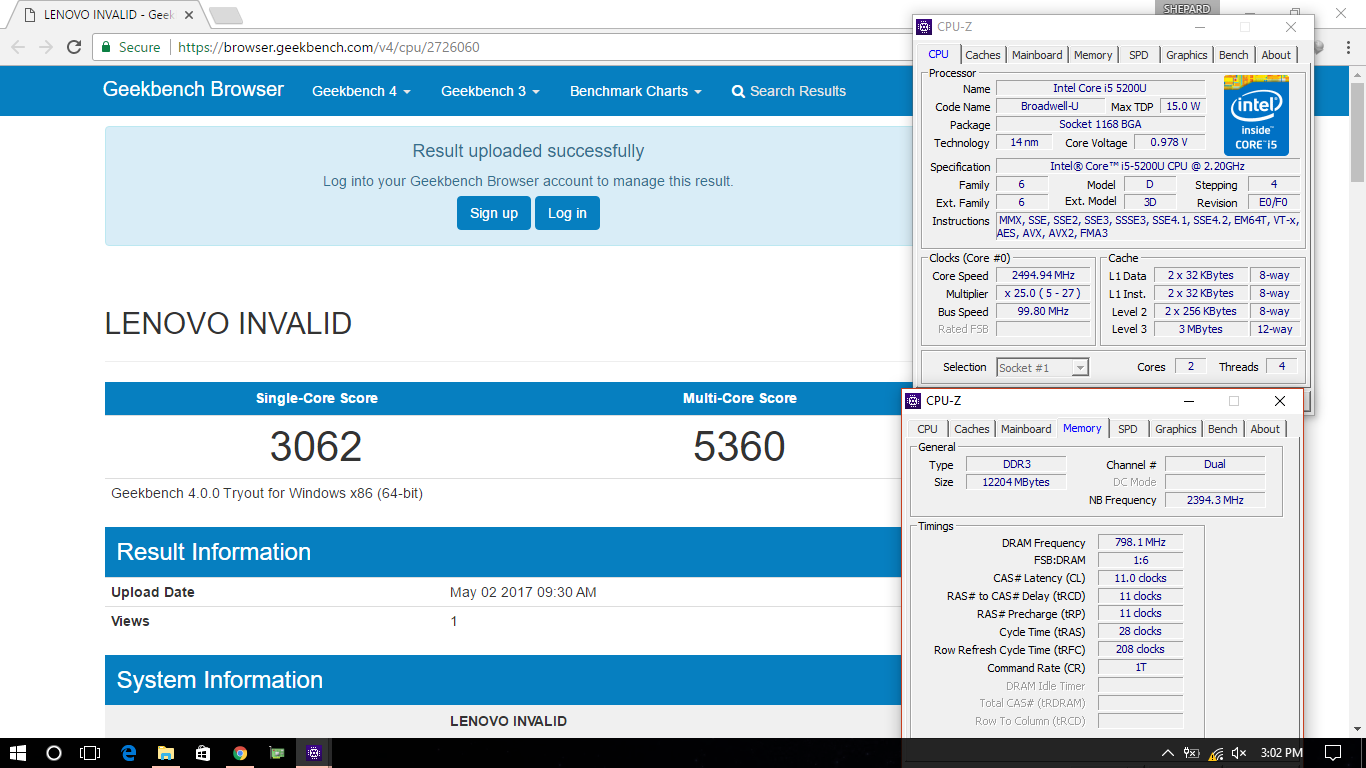Open the Wi-Fi network tray icon
Viewport: 1366px width, 768px height.
point(1216,753)
